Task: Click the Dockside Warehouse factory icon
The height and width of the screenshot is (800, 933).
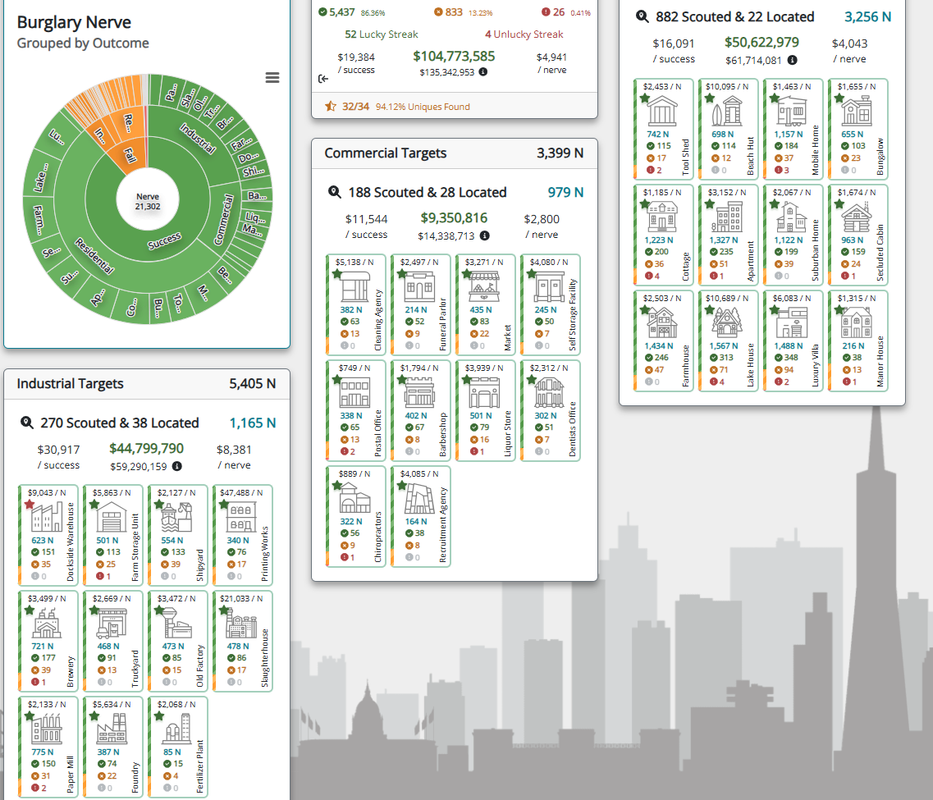Action: coord(47,517)
